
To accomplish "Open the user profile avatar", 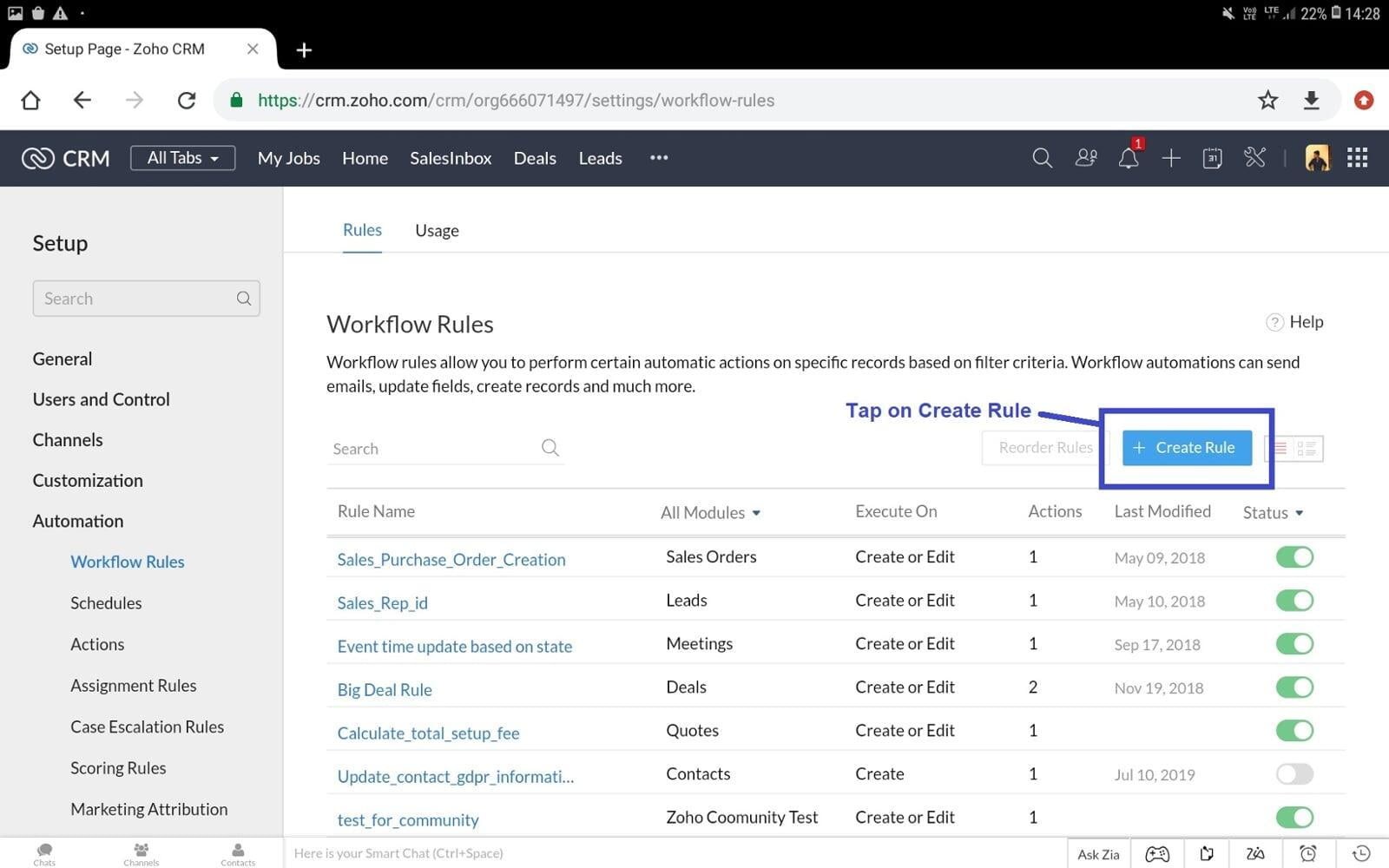I will tap(1317, 158).
